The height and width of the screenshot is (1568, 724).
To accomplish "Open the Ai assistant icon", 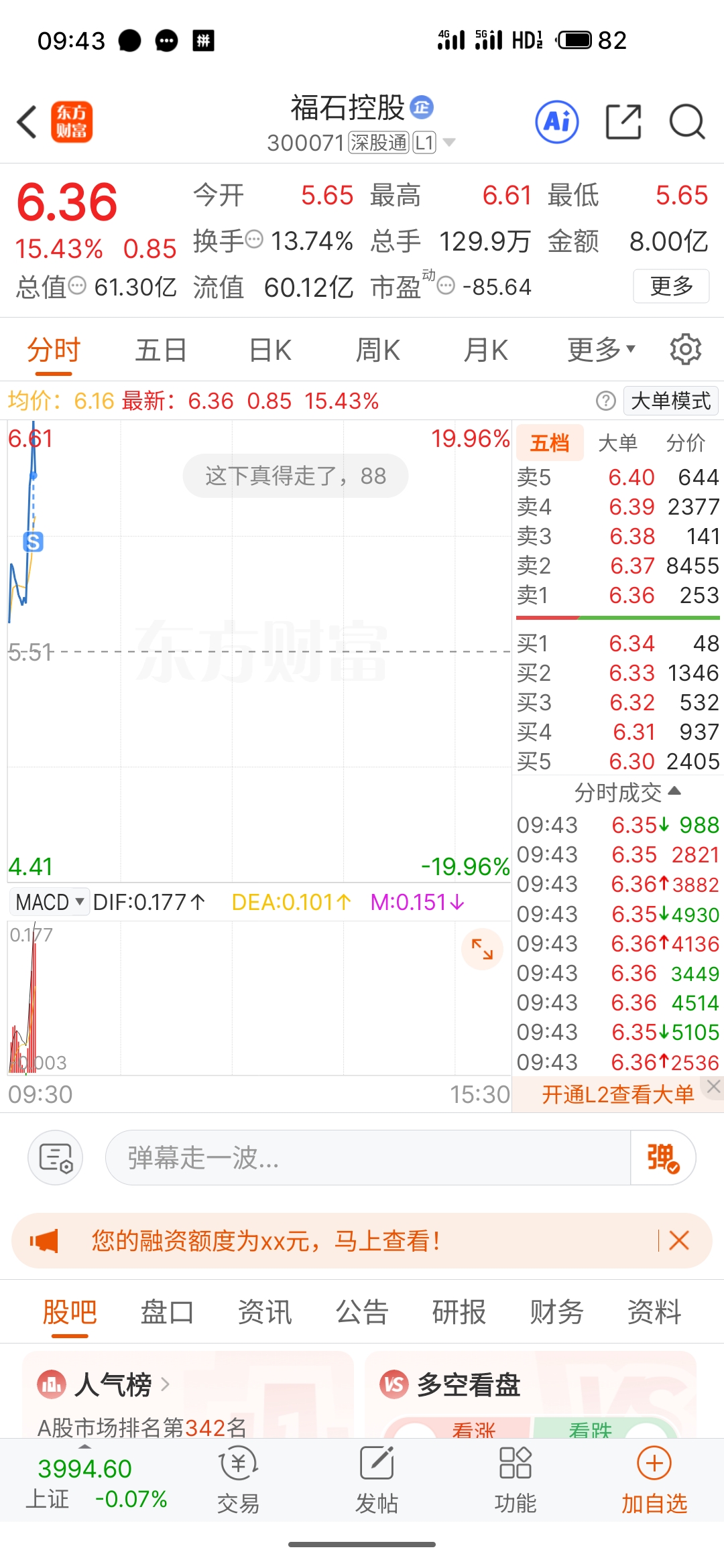I will (557, 122).
